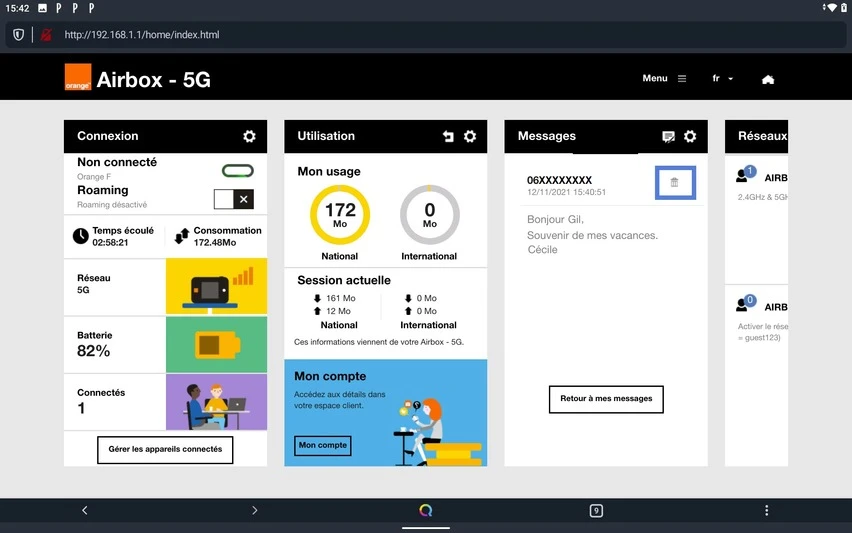Click the Réseaux panel header

(756, 136)
